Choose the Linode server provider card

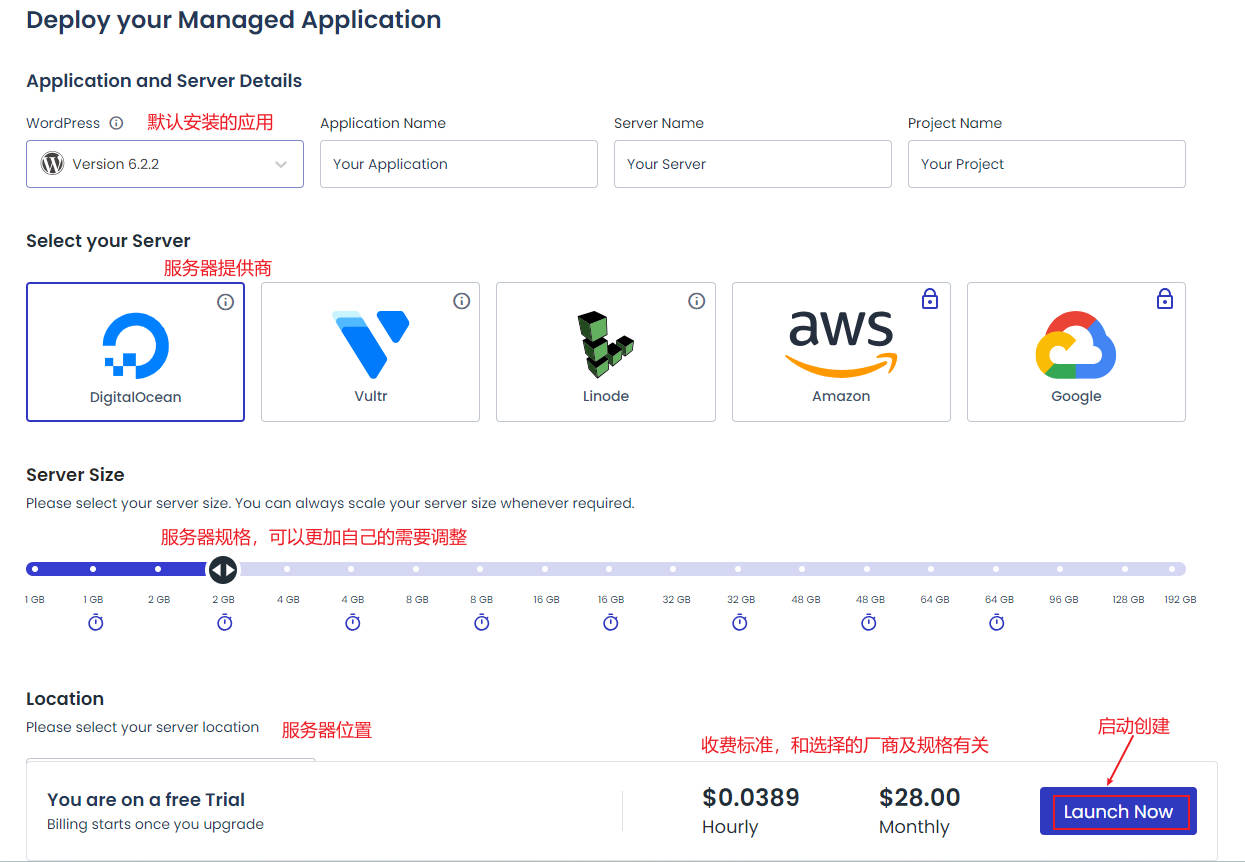[x=605, y=352]
